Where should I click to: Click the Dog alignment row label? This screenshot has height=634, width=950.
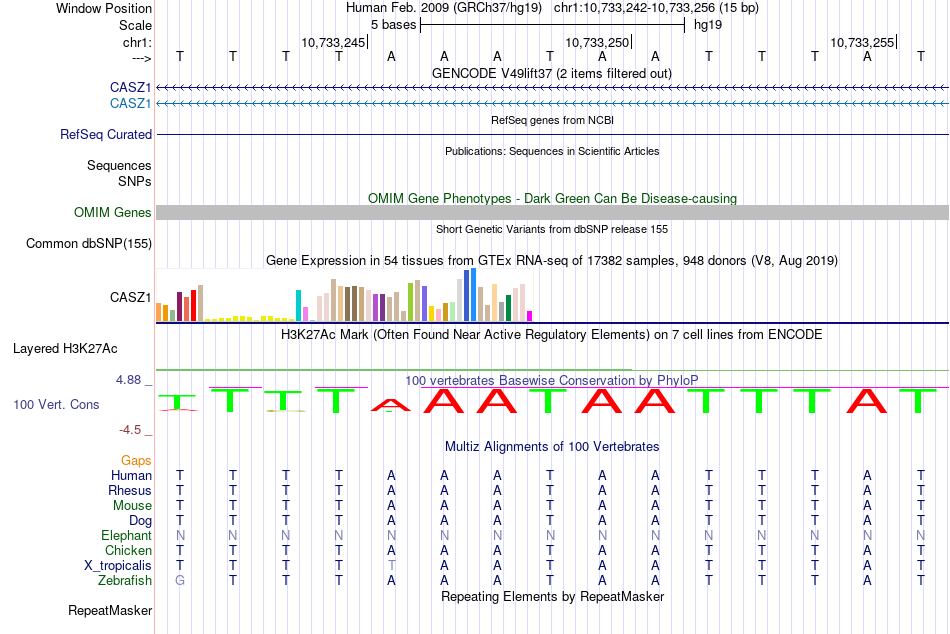tap(141, 521)
